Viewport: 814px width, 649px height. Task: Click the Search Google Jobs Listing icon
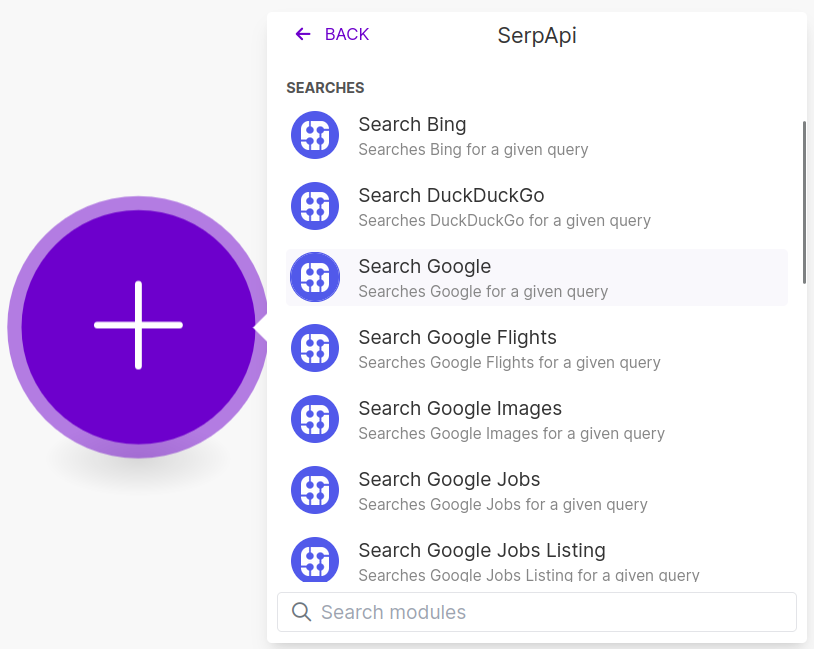[315, 560]
